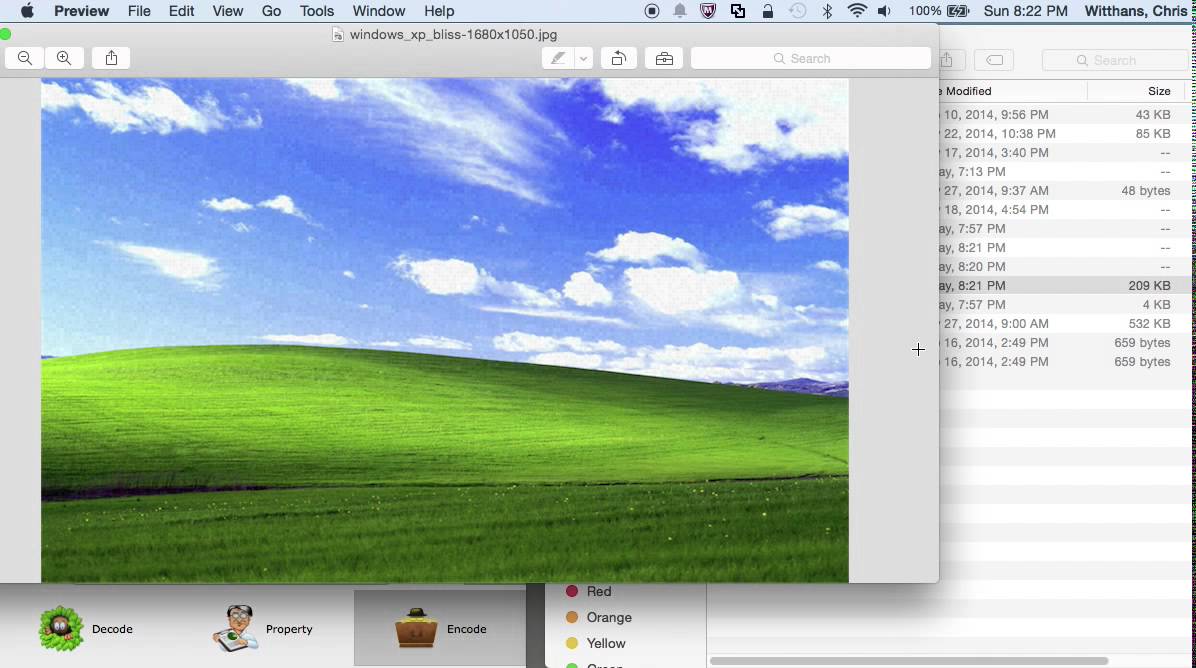Image resolution: width=1196 pixels, height=668 pixels.
Task: Open the Help menu
Action: (x=439, y=11)
